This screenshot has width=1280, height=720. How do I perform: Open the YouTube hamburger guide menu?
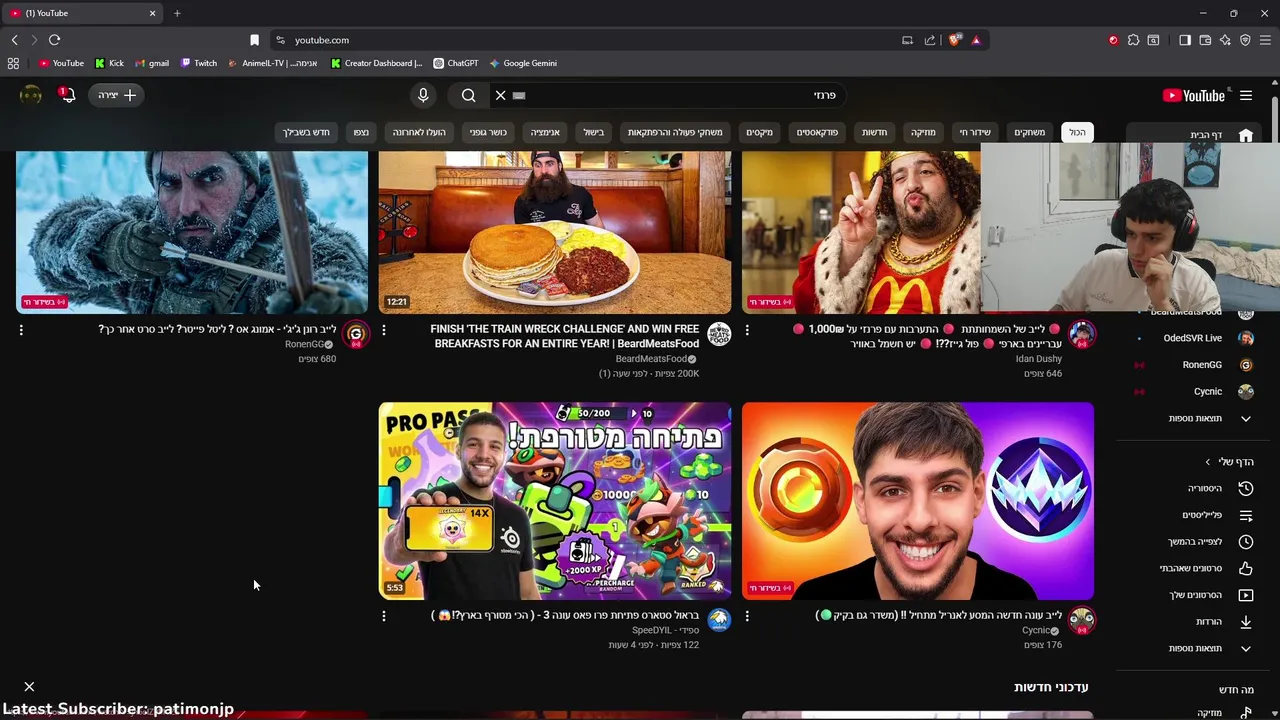pos(1246,96)
